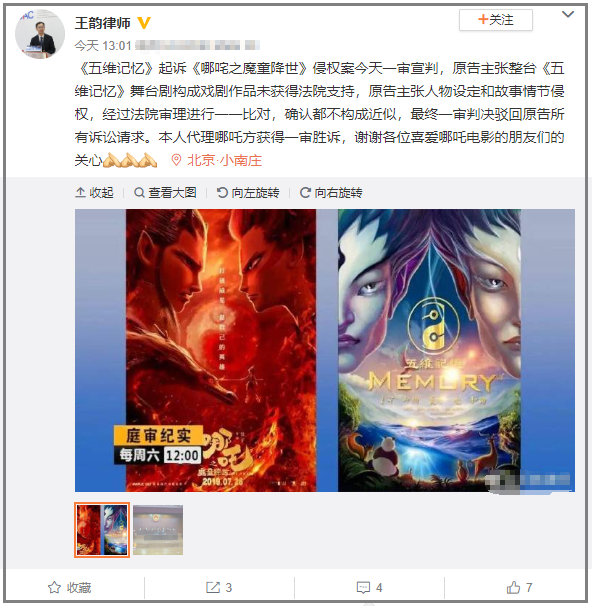Click the location pin icon
Image resolution: width=592 pixels, height=606 pixels.
pos(176,160)
